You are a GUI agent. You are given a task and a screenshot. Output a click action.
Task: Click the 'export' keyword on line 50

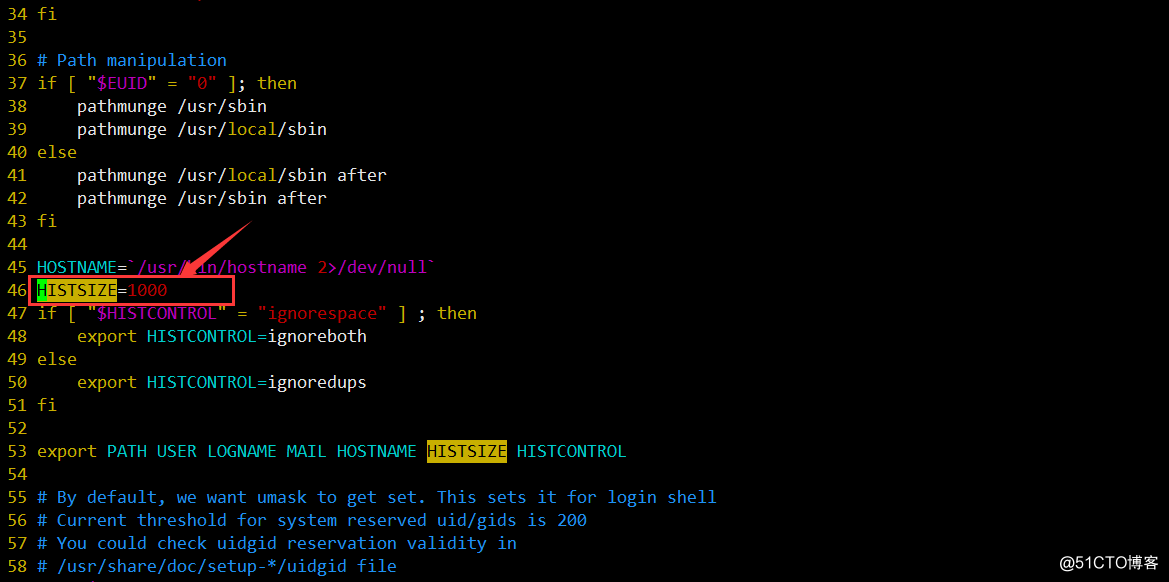(107, 382)
